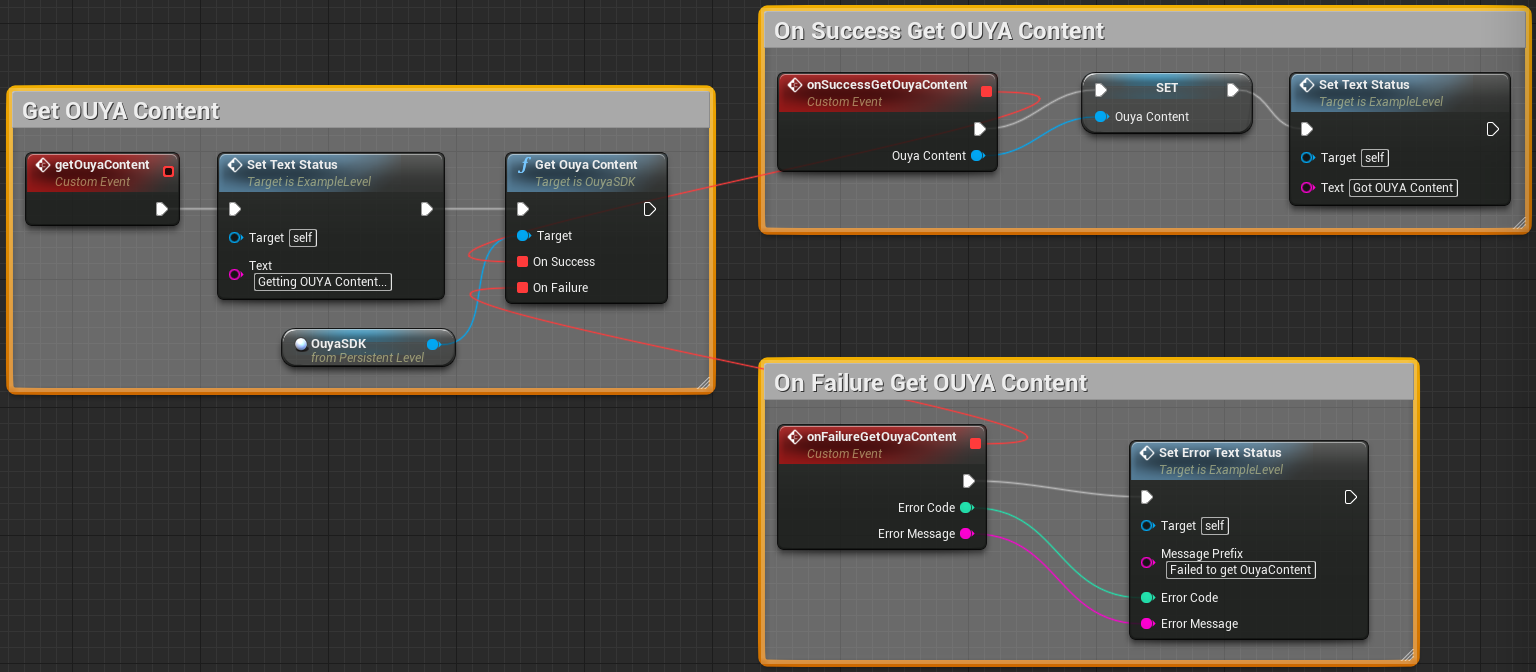1536x672 pixels.
Task: Click the Text pin beside Got OUYA Content field
Action: pos(1308,188)
